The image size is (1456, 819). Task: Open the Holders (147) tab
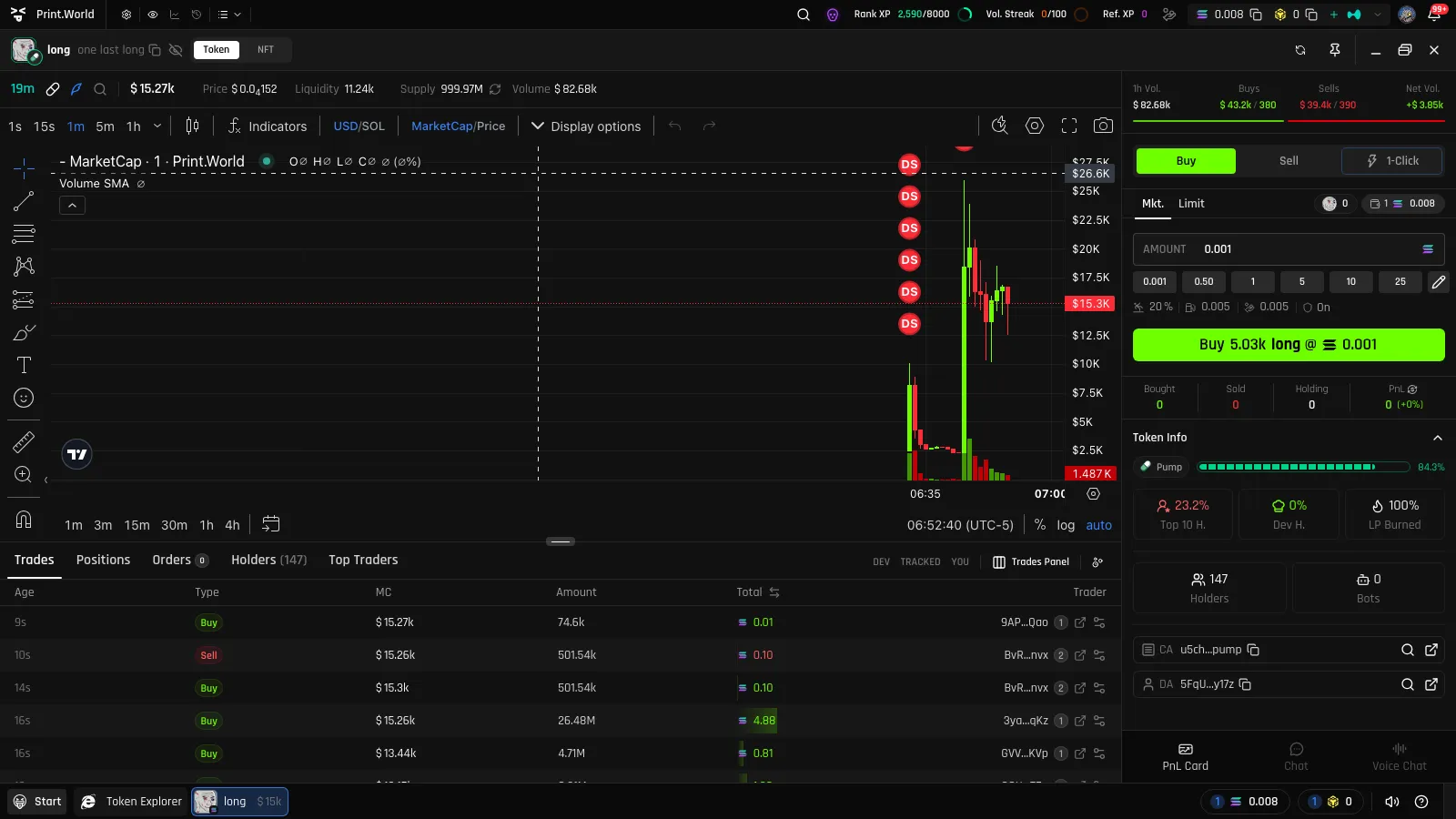pyautogui.click(x=268, y=560)
